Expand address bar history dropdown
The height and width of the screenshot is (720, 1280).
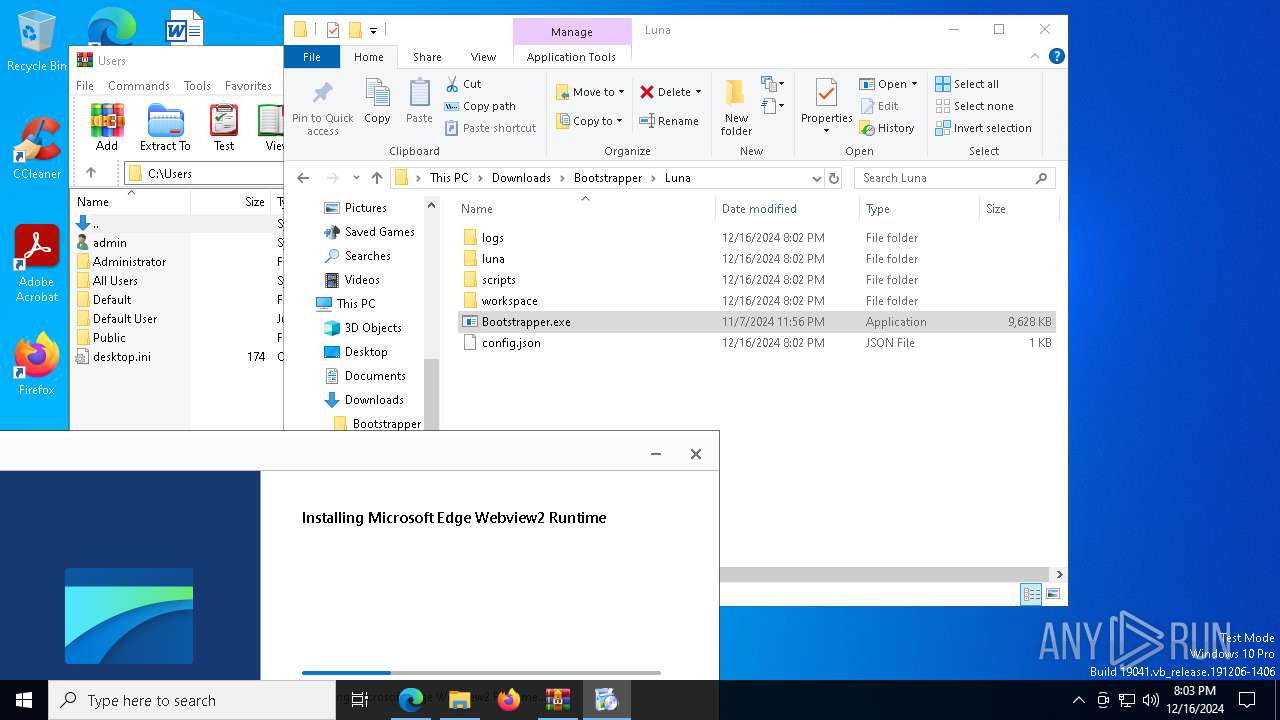(817, 178)
